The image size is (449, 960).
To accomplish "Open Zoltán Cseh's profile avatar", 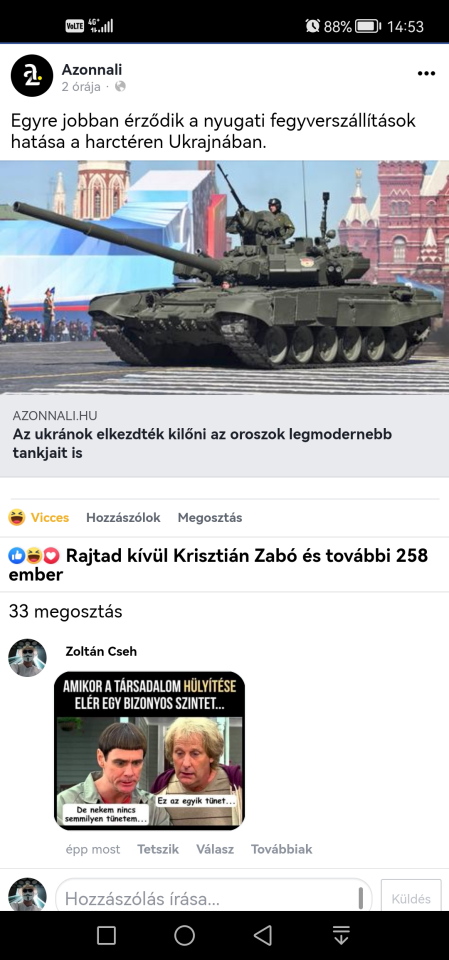I will click(x=28, y=658).
